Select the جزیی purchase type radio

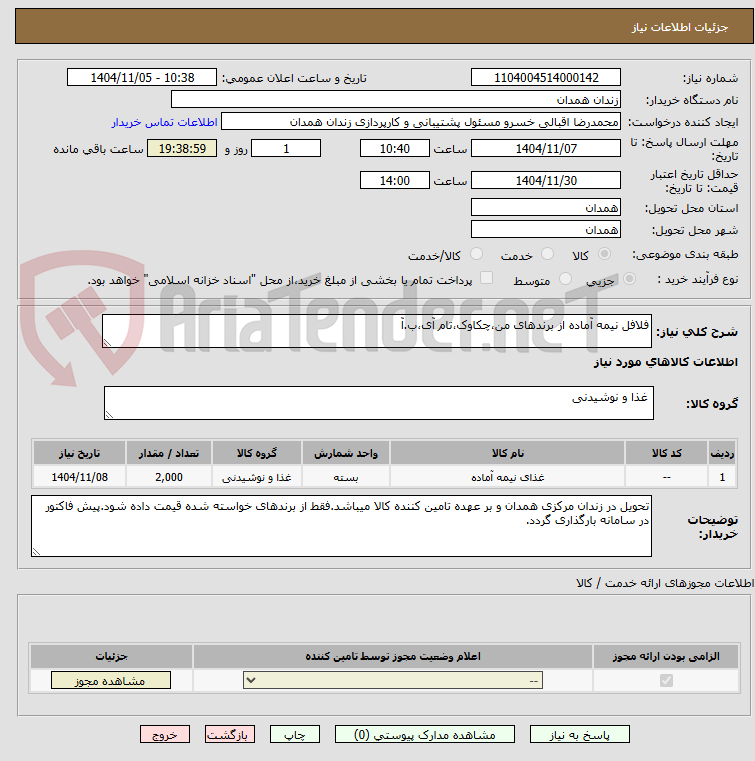pyautogui.click(x=629, y=279)
